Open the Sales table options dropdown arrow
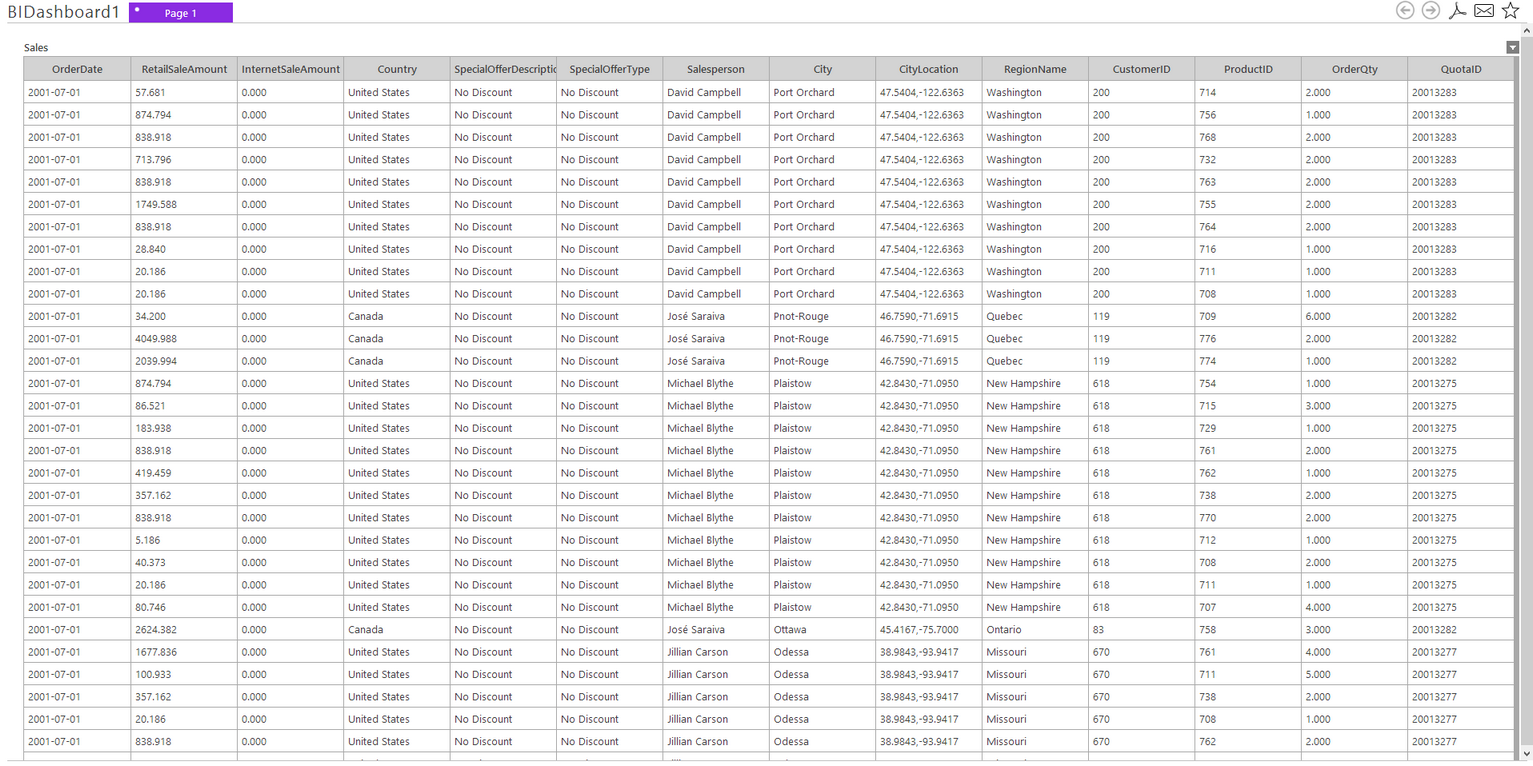The height and width of the screenshot is (766, 1533). 1512,47
